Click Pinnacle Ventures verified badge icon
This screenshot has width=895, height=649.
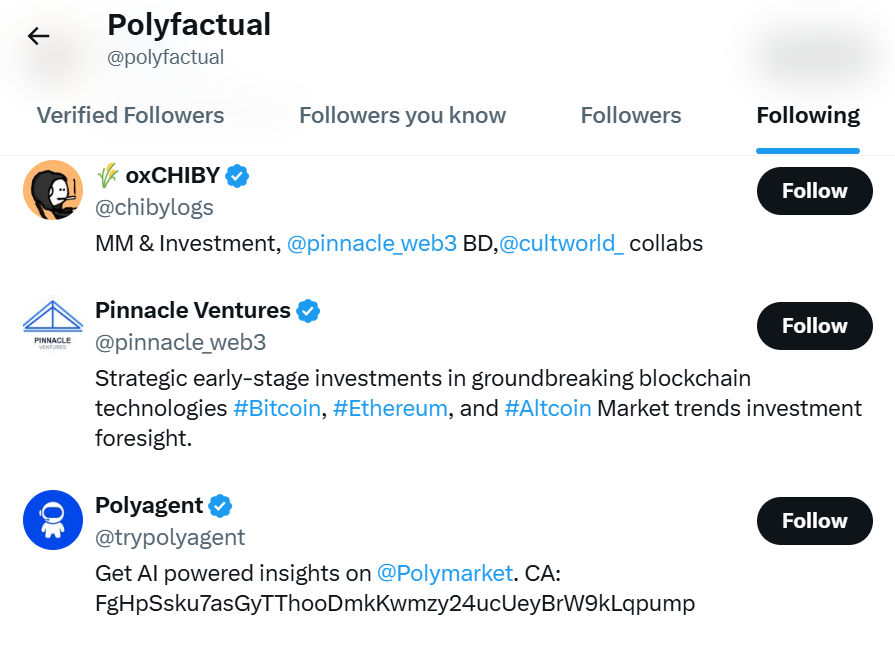point(308,311)
